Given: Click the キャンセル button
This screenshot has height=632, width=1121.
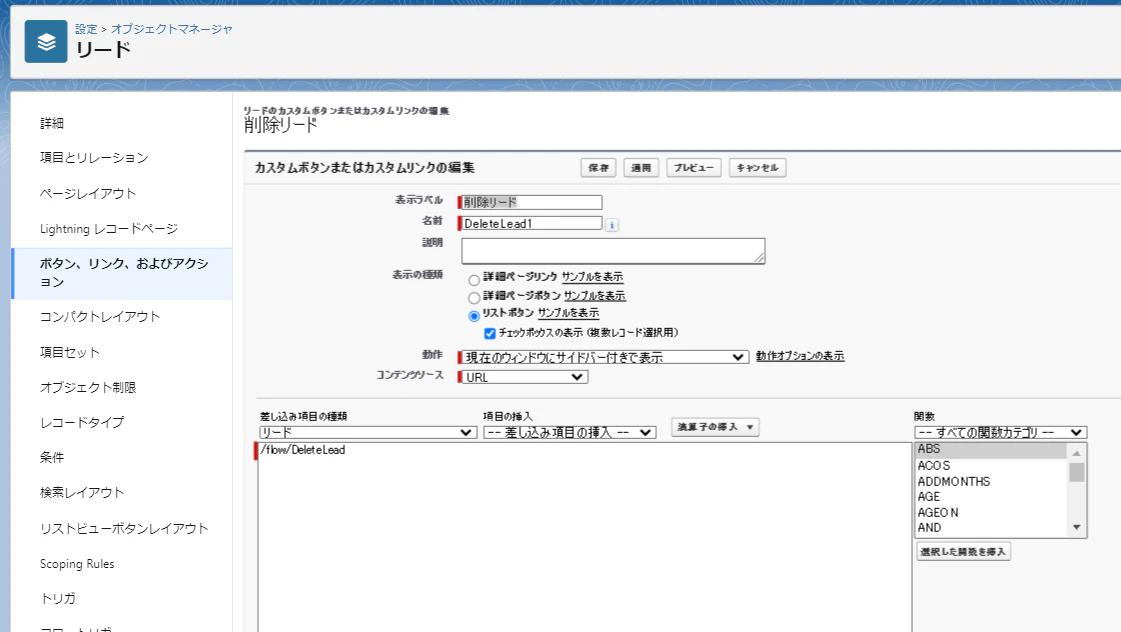Looking at the screenshot, I should (x=759, y=167).
